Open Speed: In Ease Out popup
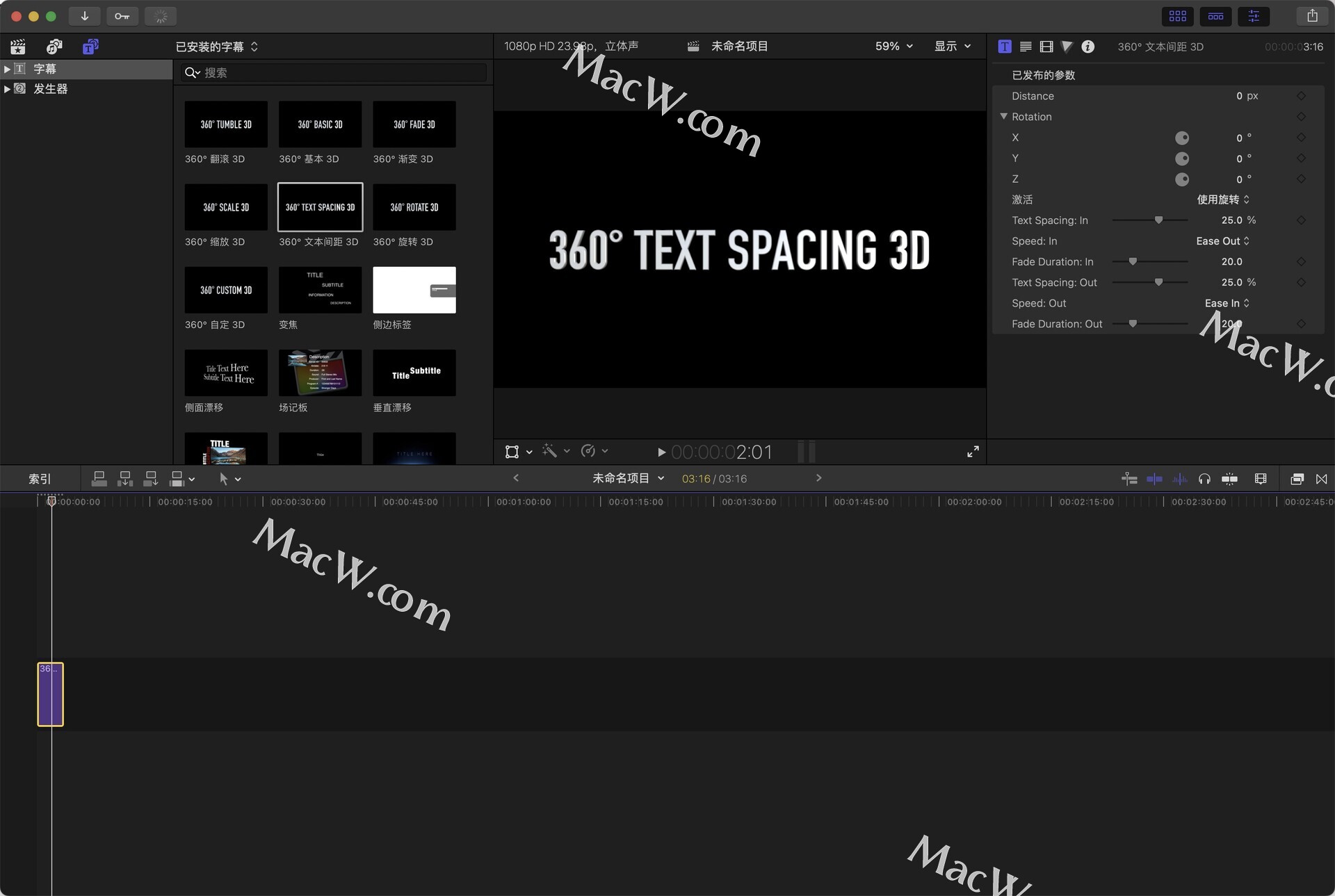 coord(1222,241)
